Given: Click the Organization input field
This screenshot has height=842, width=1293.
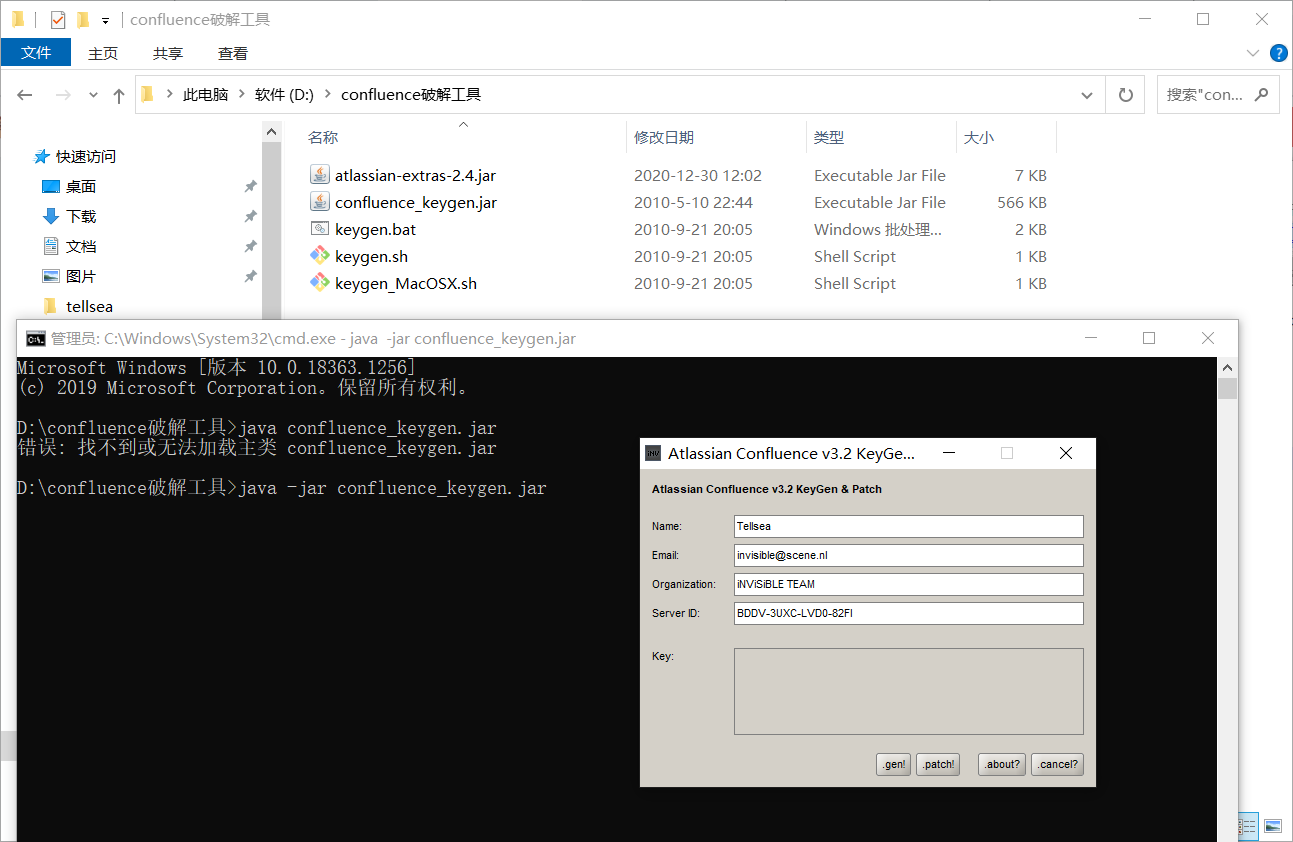Looking at the screenshot, I should [909, 584].
